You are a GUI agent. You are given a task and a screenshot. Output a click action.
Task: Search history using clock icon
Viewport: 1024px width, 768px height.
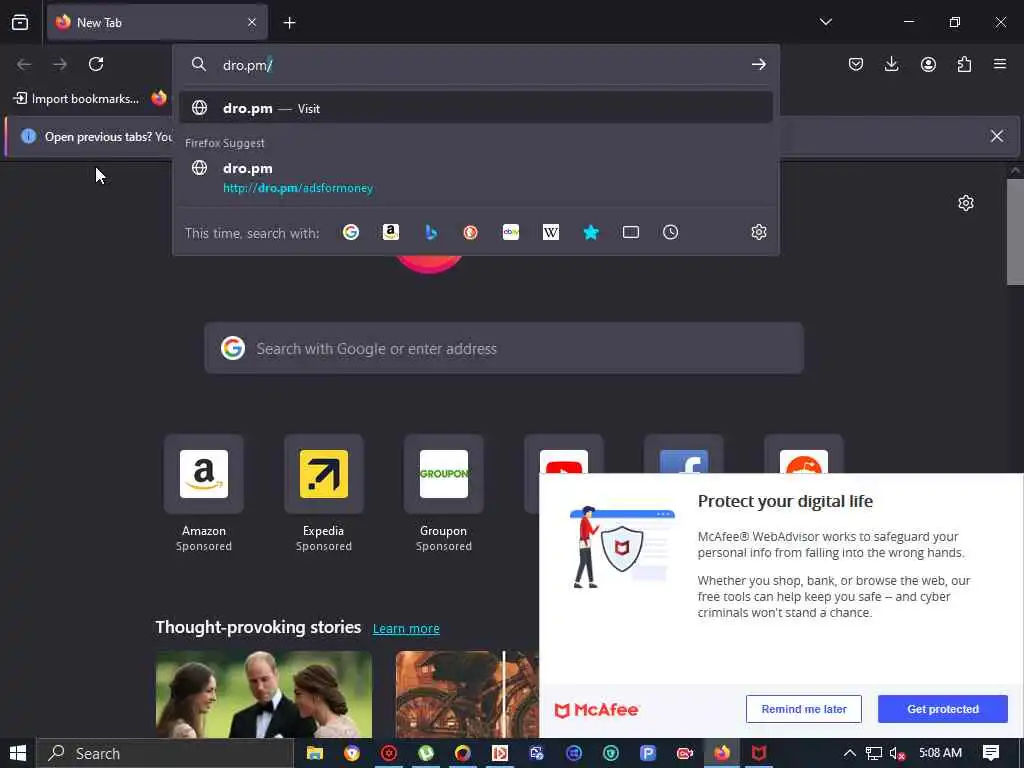point(671,232)
